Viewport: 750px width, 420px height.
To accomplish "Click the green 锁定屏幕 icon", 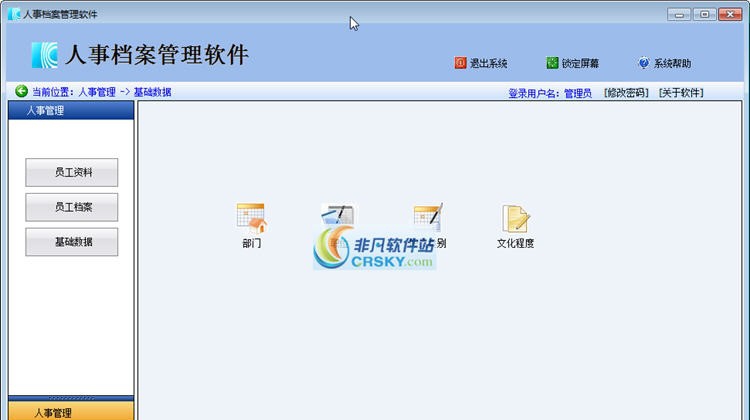I will coord(552,63).
